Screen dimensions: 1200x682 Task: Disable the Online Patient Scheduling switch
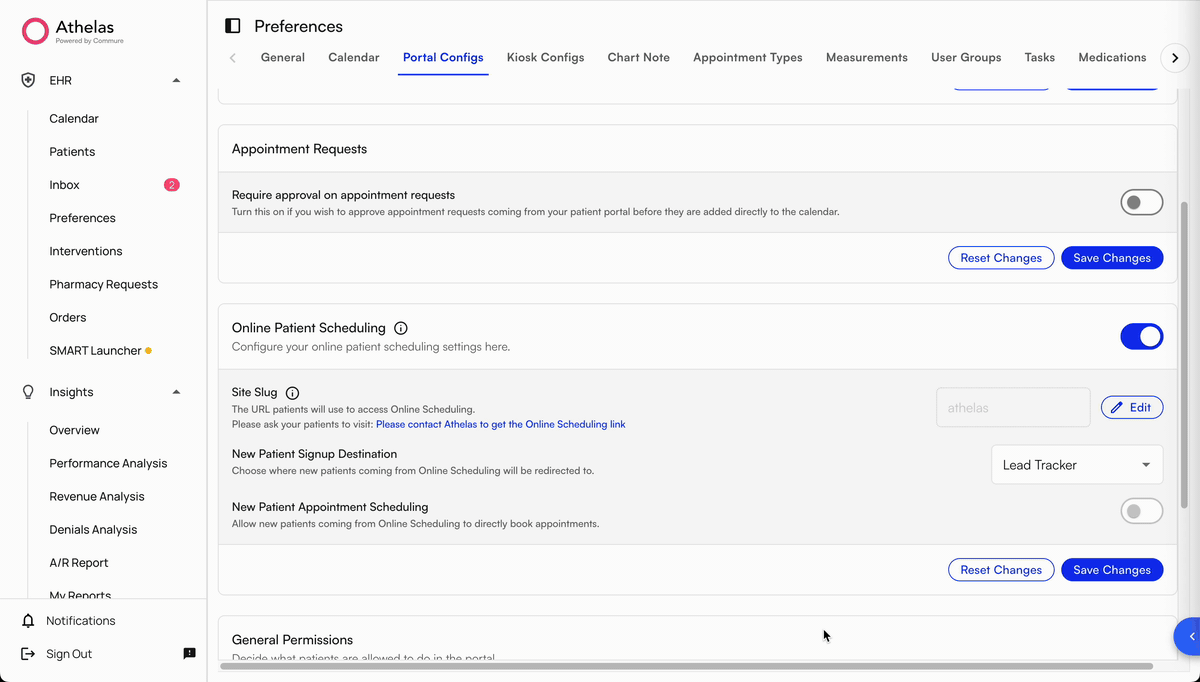click(1141, 337)
